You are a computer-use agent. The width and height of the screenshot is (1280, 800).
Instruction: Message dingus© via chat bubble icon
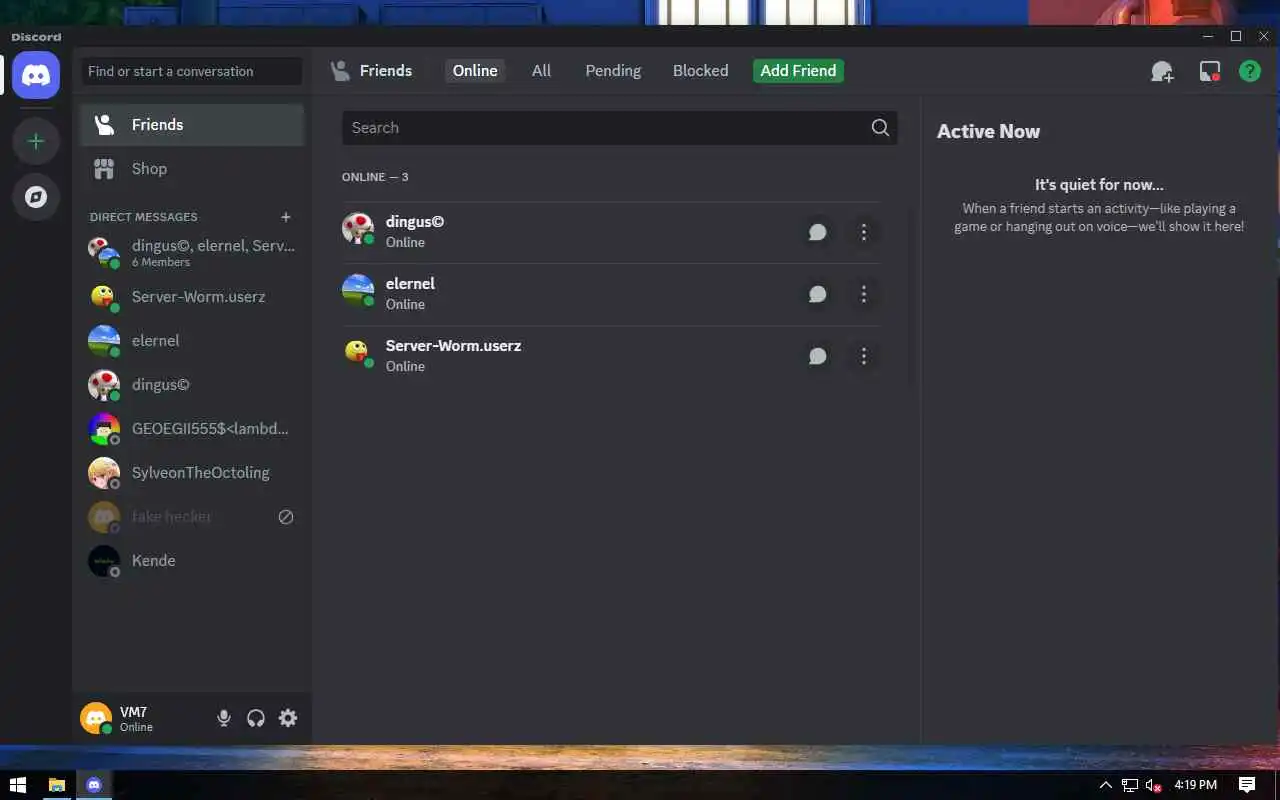click(818, 232)
